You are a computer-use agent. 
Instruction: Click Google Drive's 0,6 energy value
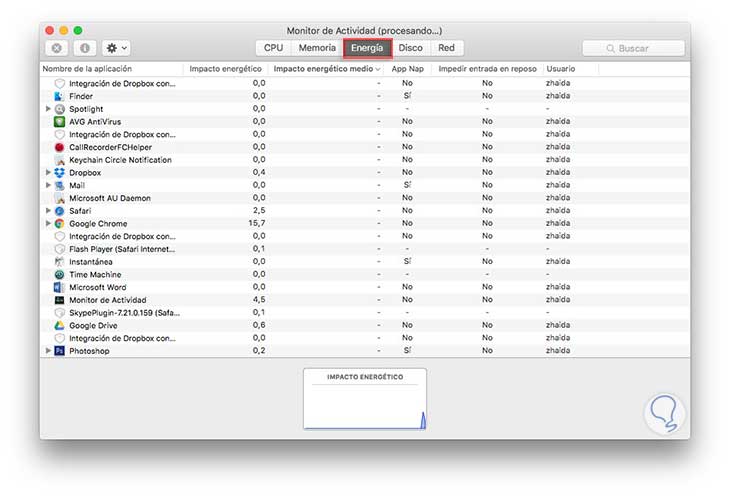tap(259, 325)
